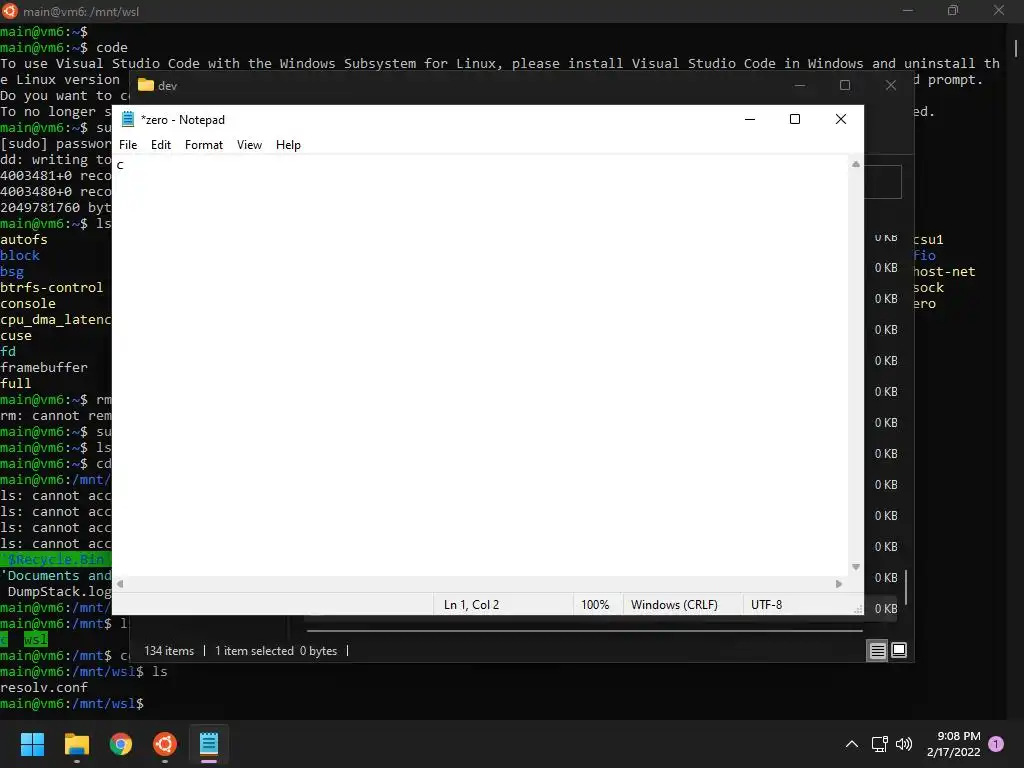Open the volume speaker tray icon

pyautogui.click(x=904, y=744)
